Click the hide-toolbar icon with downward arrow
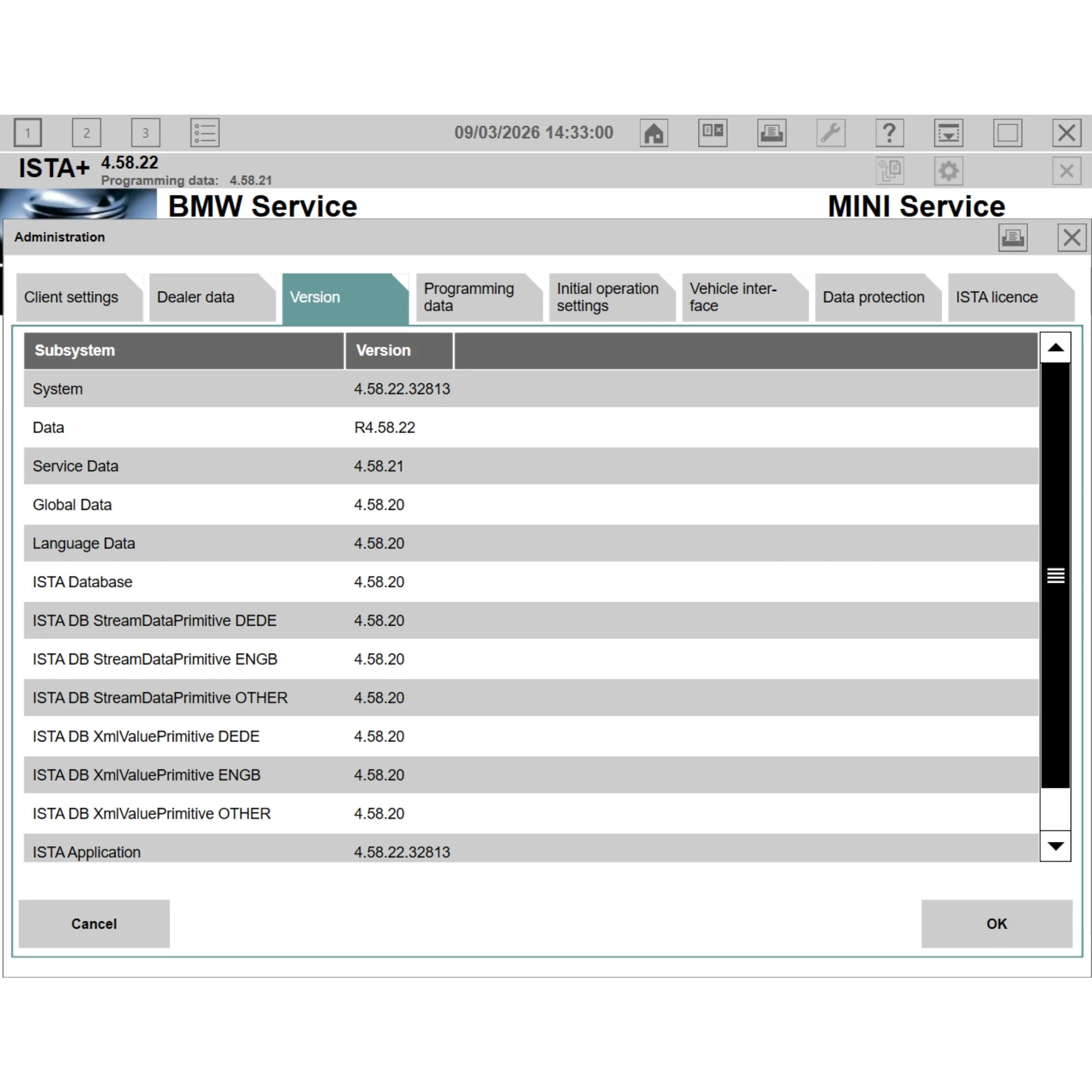Image resolution: width=1092 pixels, height=1092 pixels. point(949,132)
